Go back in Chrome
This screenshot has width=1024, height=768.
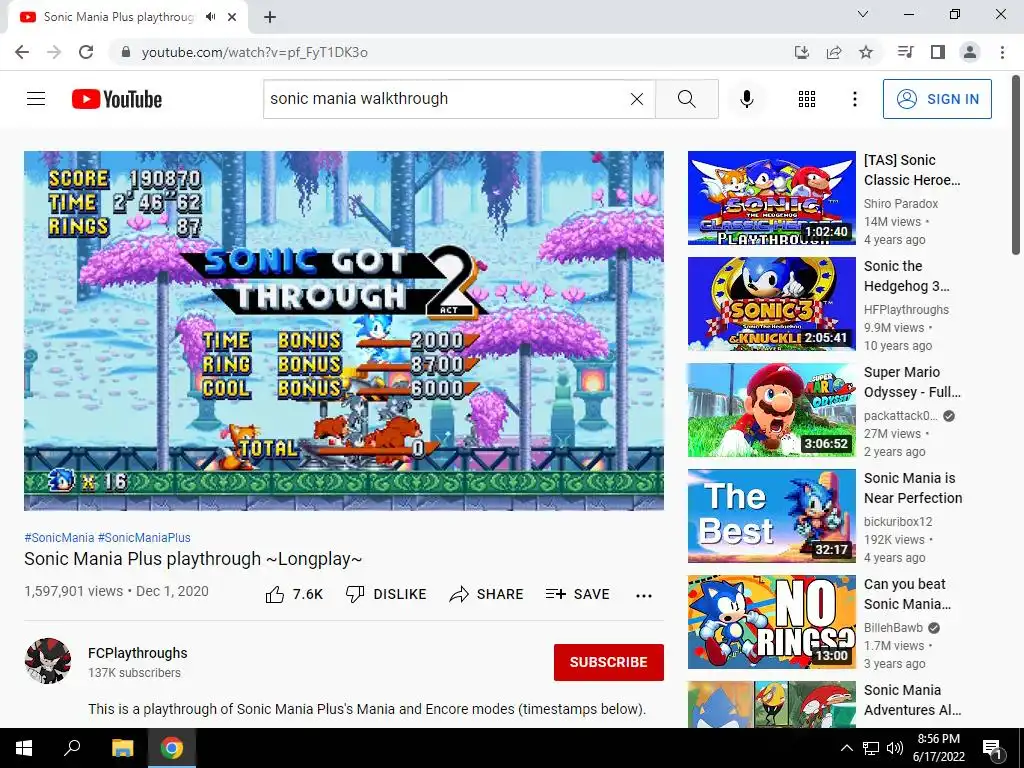(22, 52)
